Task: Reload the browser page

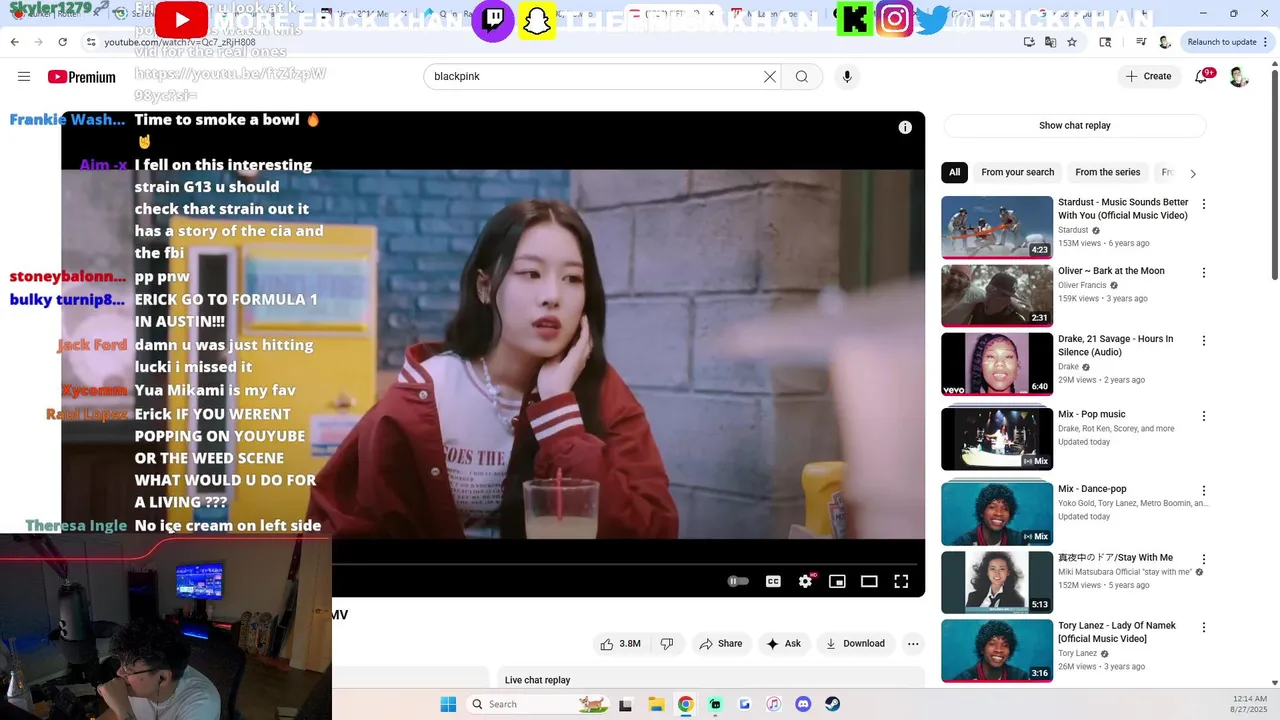Action: (62, 42)
